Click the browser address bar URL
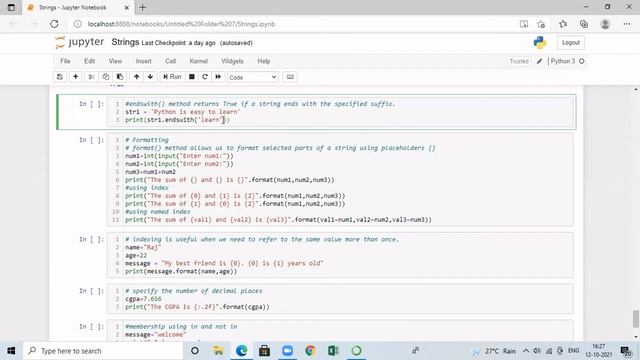Screen dimensions: 640x360 [x=181, y=24]
